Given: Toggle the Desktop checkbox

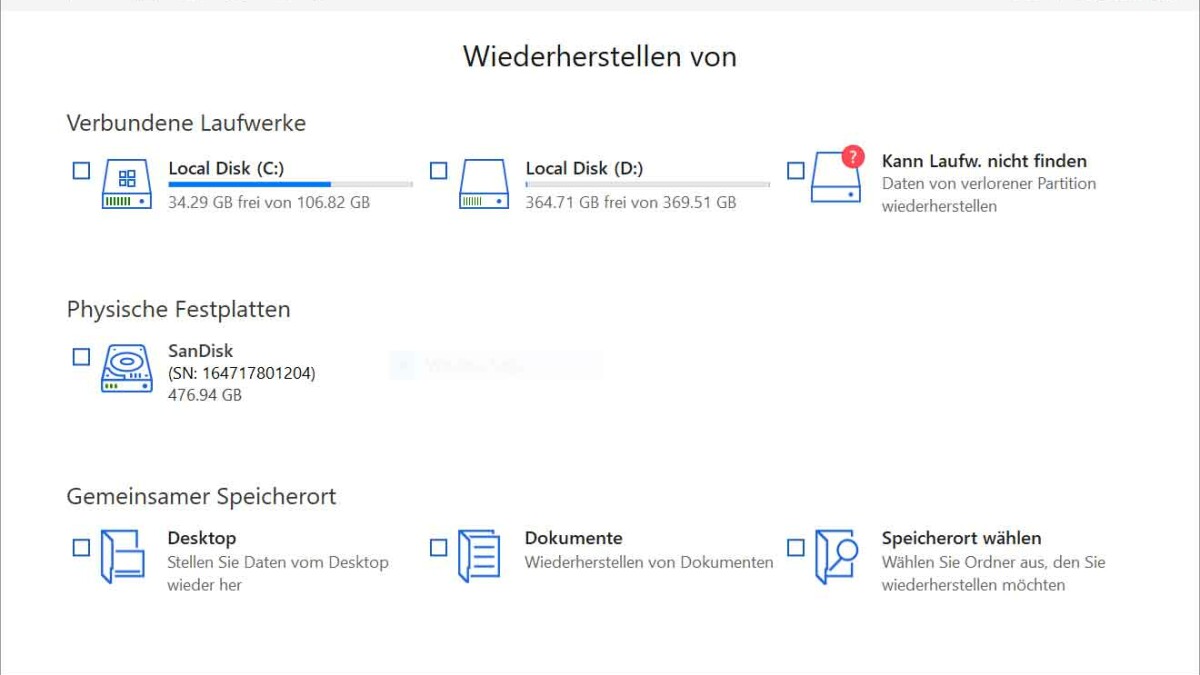Looking at the screenshot, I should (82, 547).
